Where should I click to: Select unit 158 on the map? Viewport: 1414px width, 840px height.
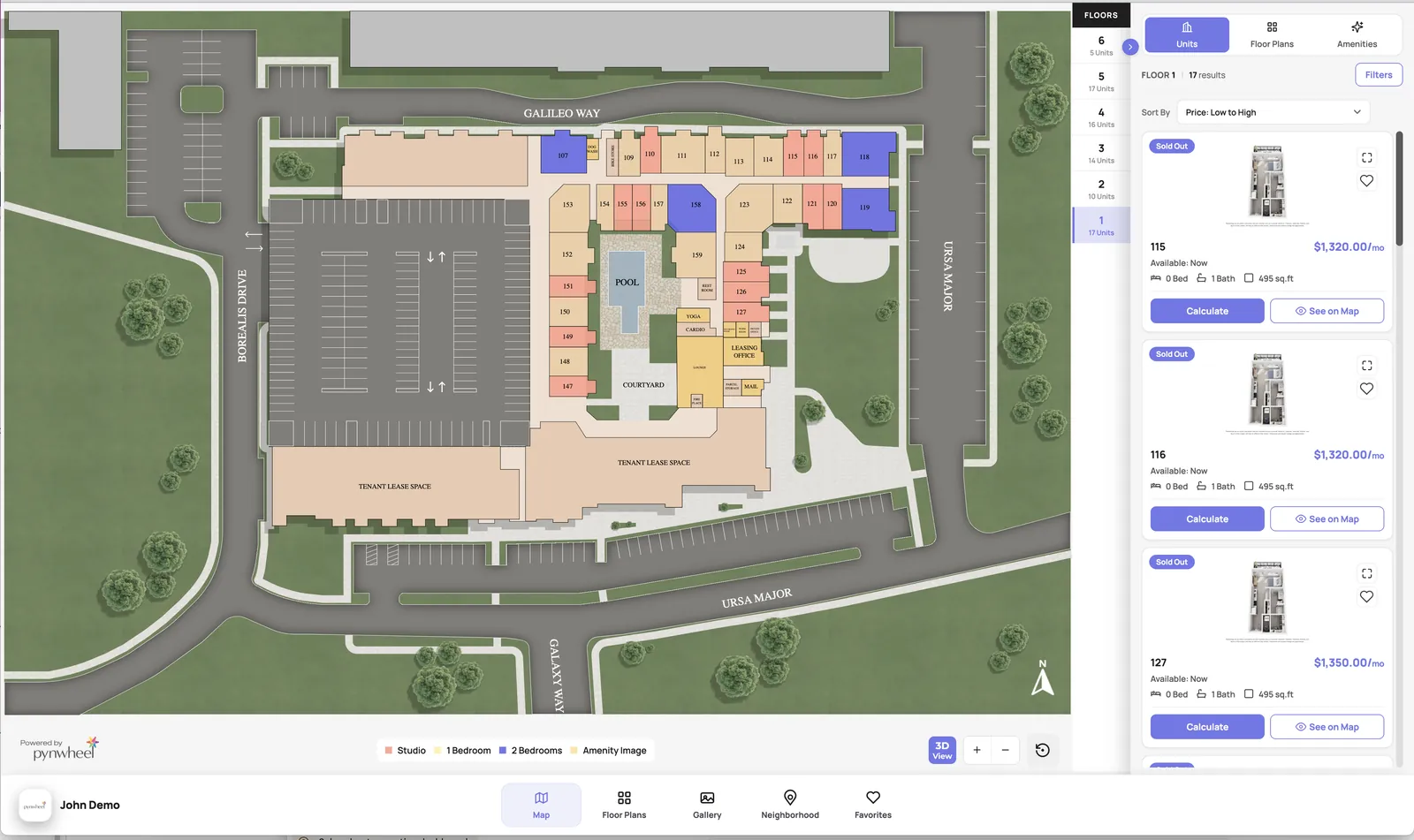pos(692,207)
